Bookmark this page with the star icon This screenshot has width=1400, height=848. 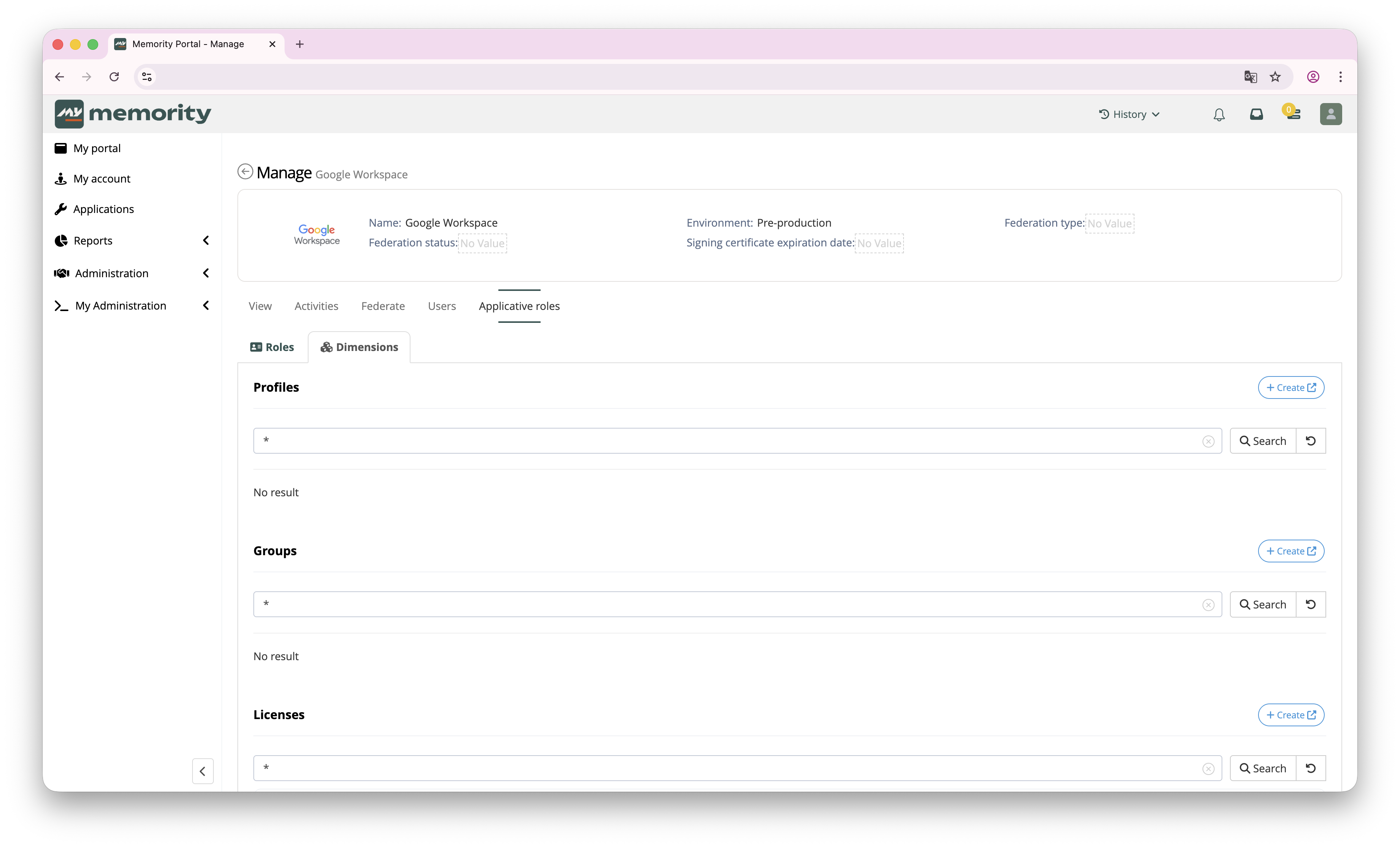pos(1276,77)
